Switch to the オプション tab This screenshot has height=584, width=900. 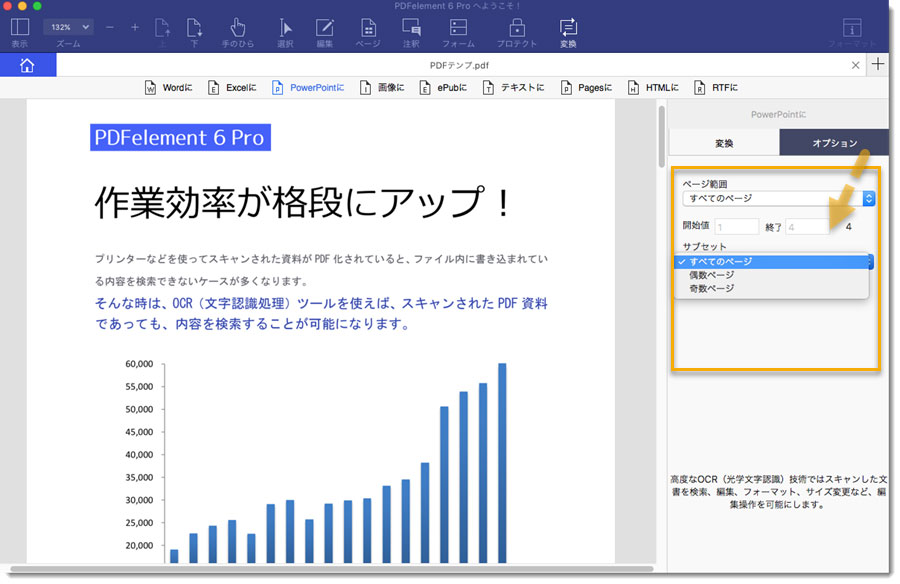click(833, 142)
